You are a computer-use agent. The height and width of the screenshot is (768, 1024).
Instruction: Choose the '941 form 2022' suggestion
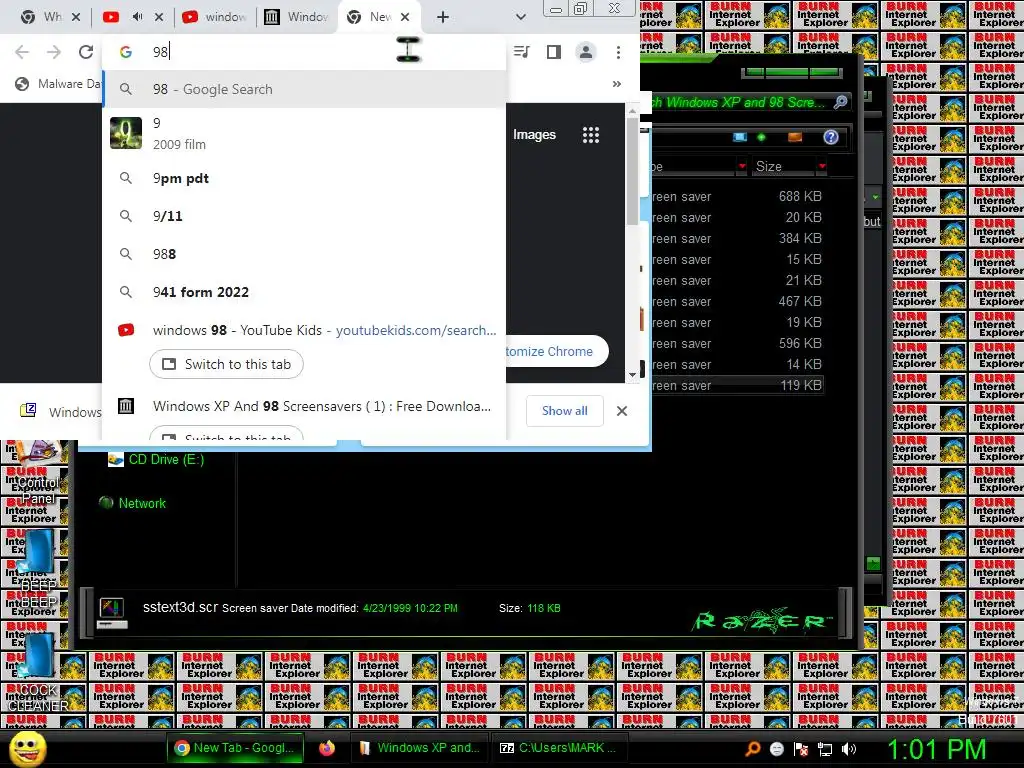tap(305, 292)
